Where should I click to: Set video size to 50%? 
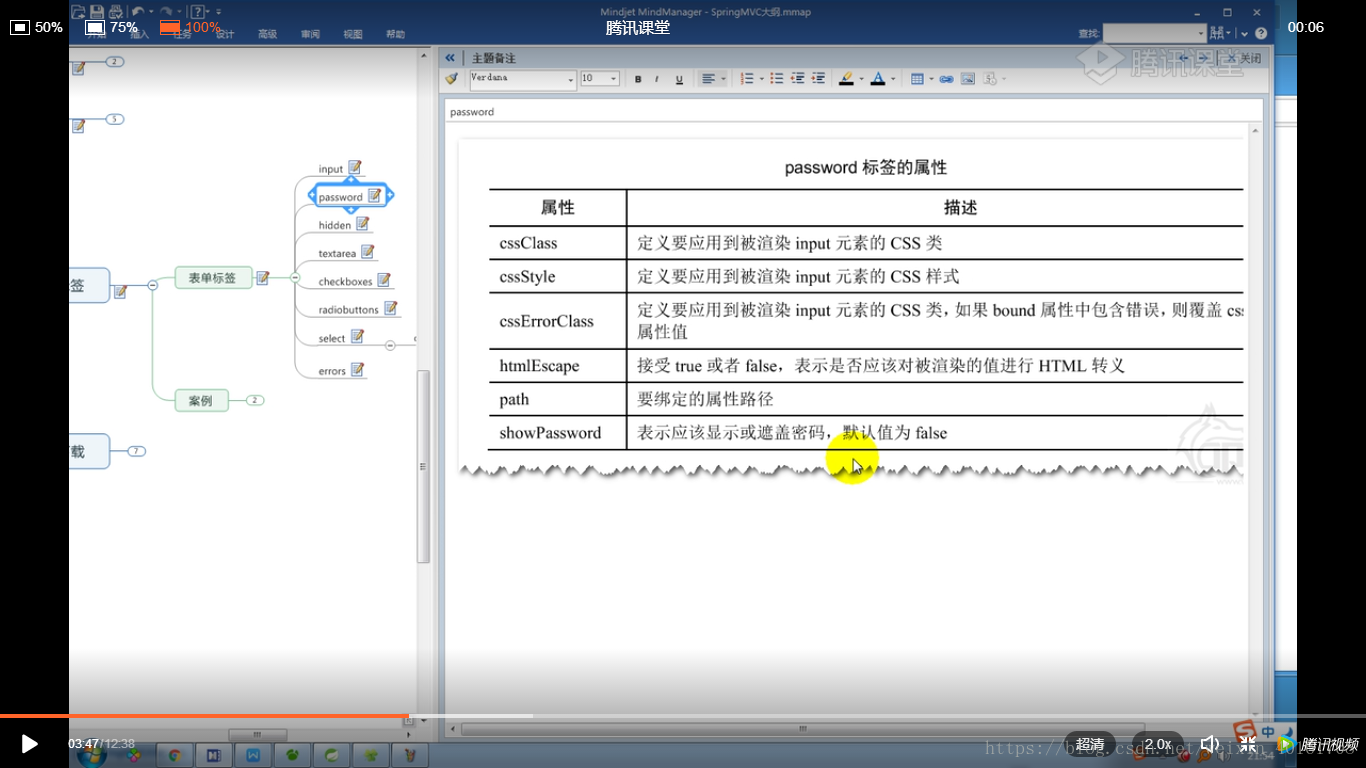coord(37,27)
